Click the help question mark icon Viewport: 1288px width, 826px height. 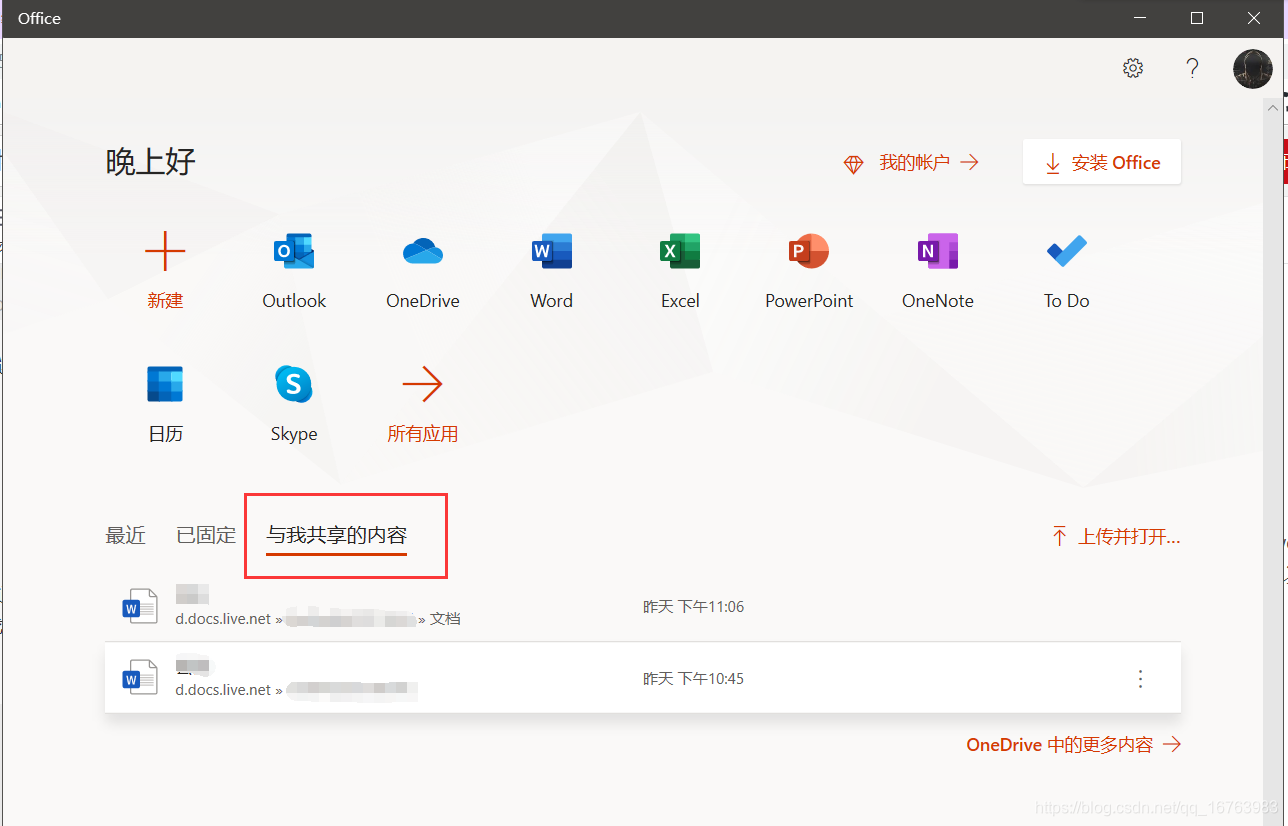coord(1192,68)
